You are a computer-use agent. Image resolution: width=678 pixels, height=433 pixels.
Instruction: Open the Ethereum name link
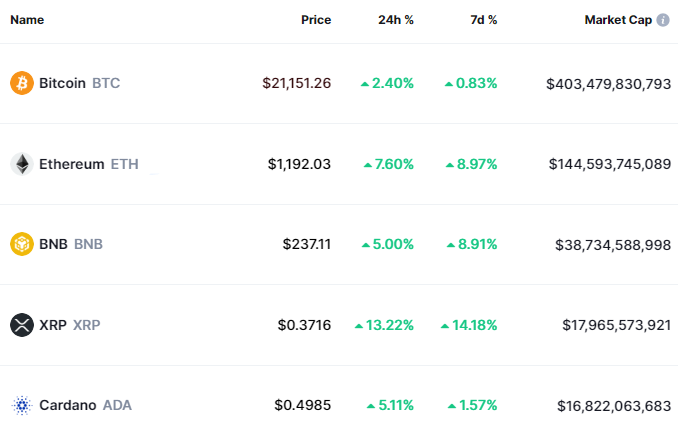pos(71,164)
